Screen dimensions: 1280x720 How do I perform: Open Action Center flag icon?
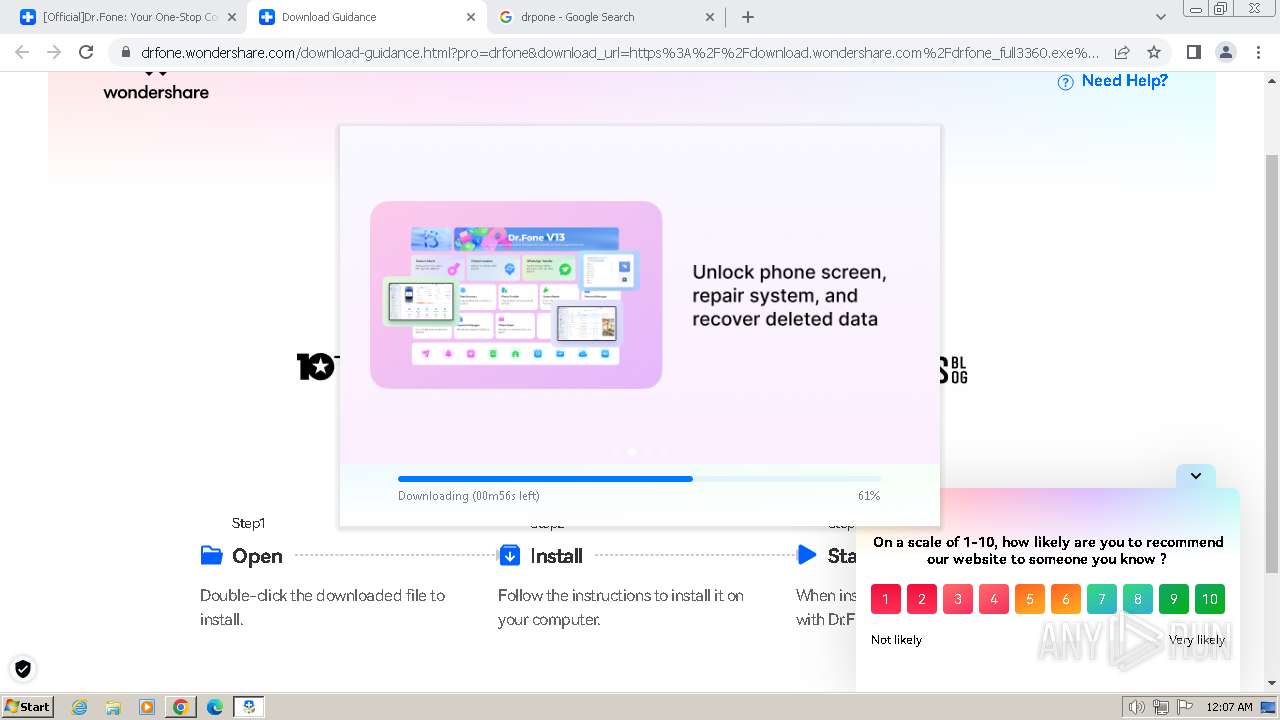click(1185, 707)
